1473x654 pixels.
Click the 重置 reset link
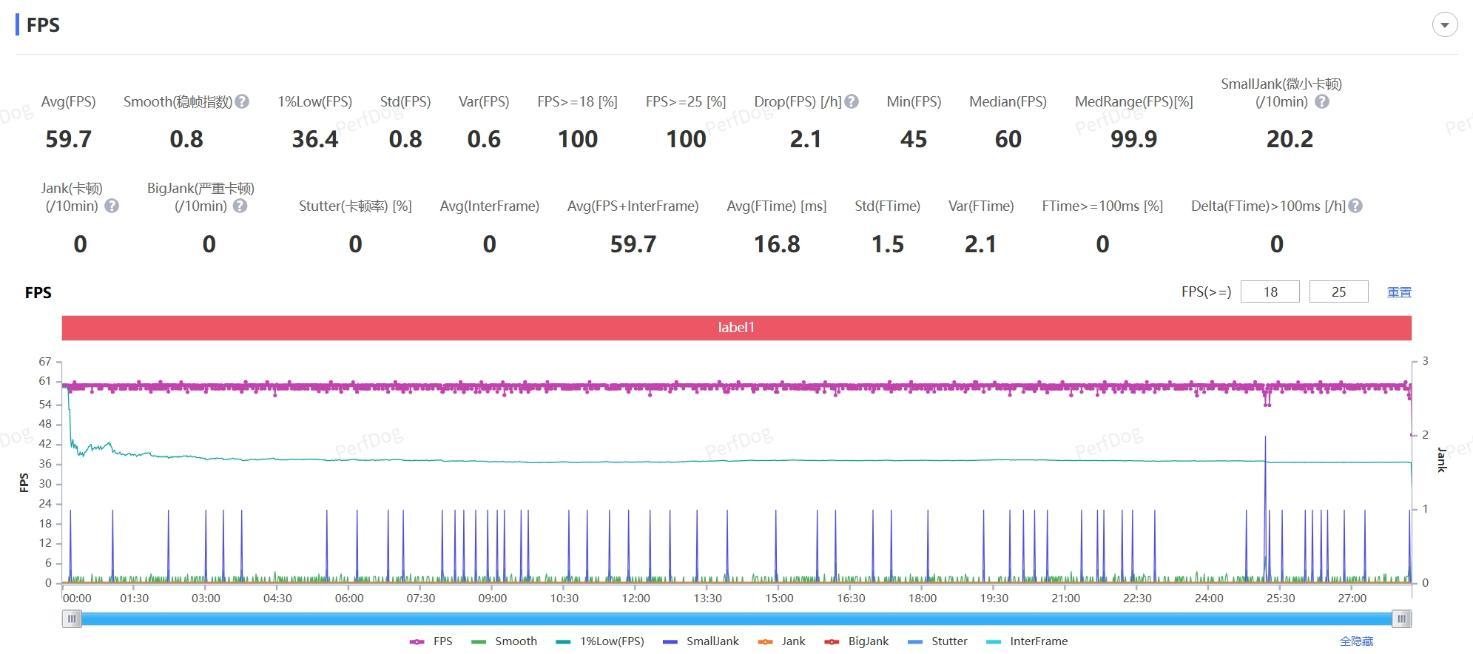pyautogui.click(x=1399, y=292)
